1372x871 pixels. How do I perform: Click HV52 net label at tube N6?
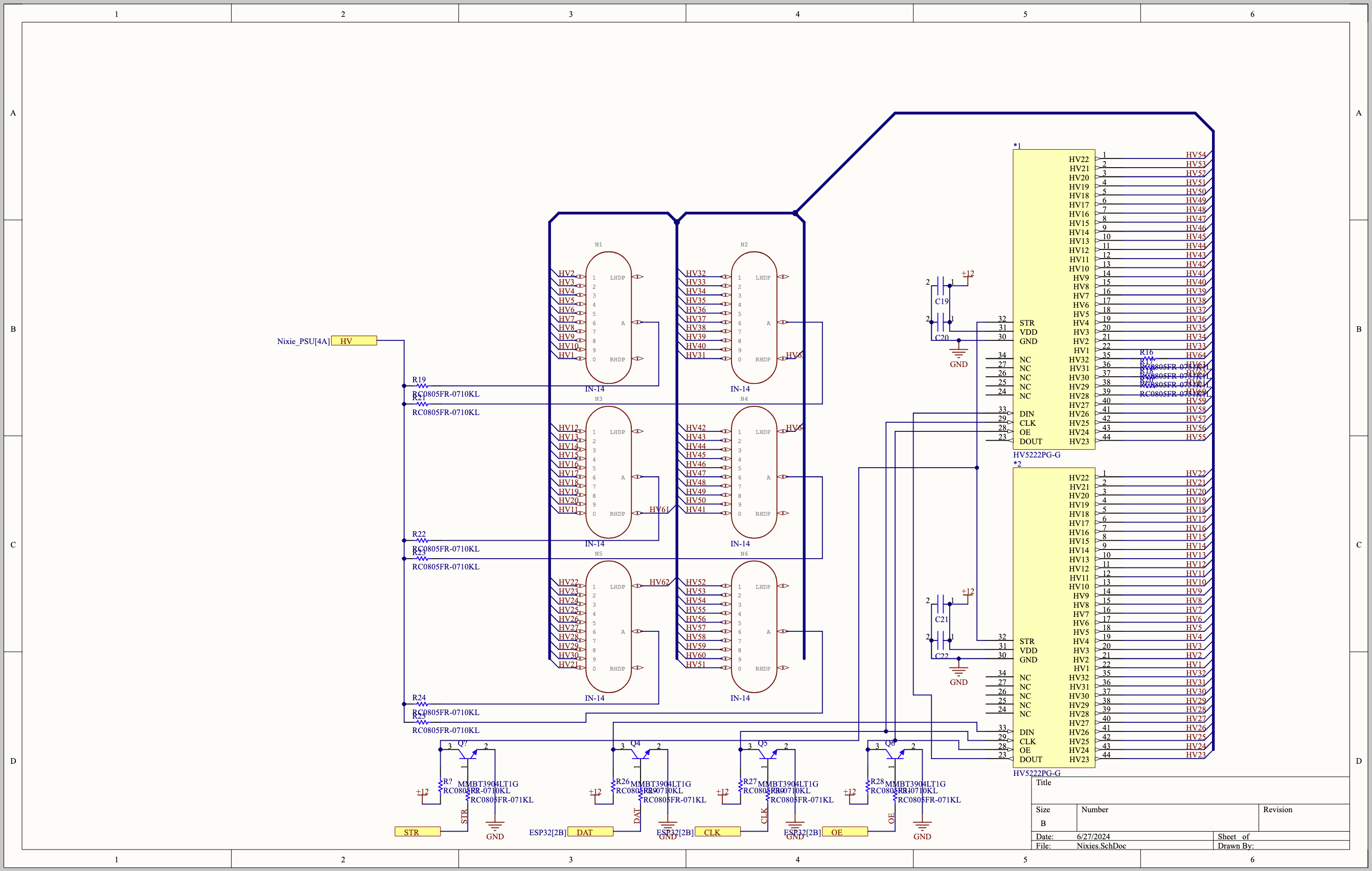click(695, 582)
